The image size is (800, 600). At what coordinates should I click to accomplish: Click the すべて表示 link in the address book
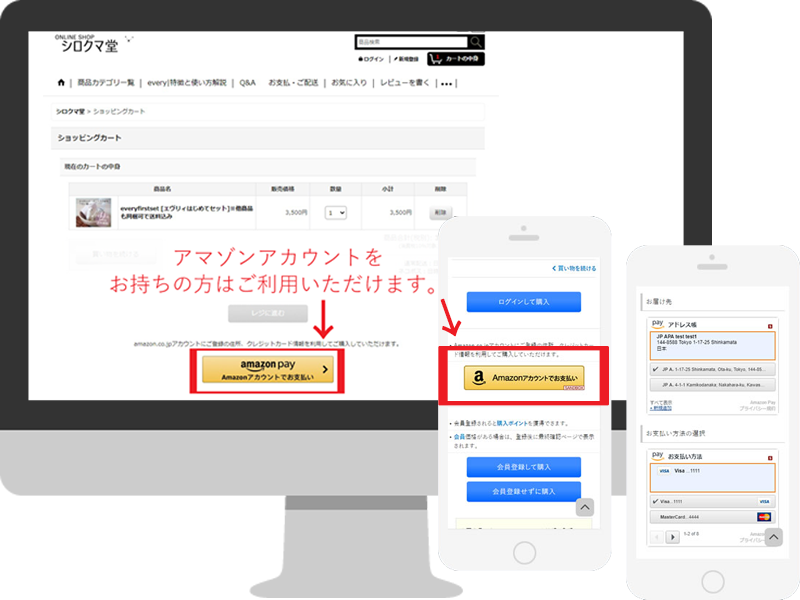tap(661, 403)
